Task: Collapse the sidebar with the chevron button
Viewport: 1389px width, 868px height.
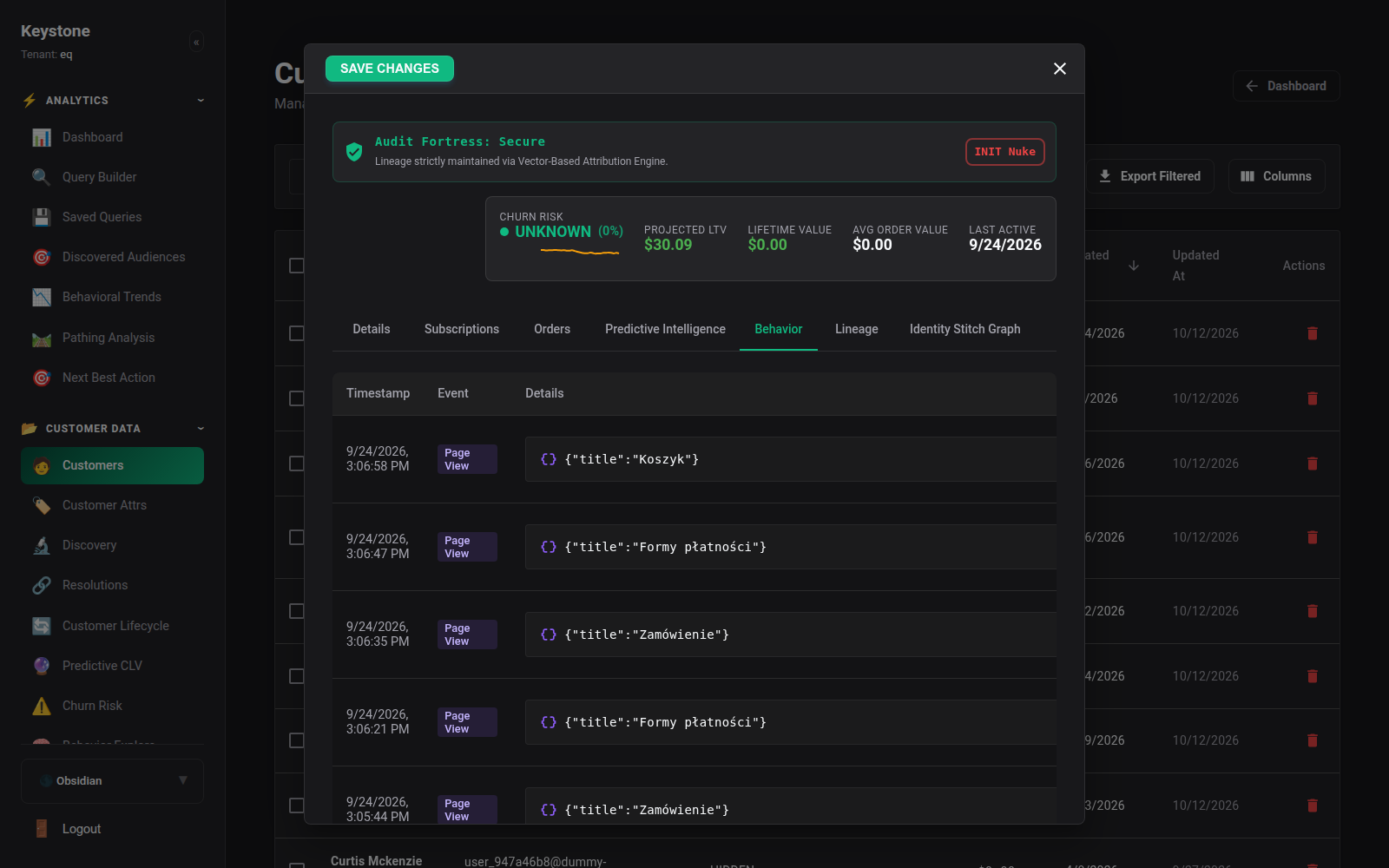Action: 196,42
